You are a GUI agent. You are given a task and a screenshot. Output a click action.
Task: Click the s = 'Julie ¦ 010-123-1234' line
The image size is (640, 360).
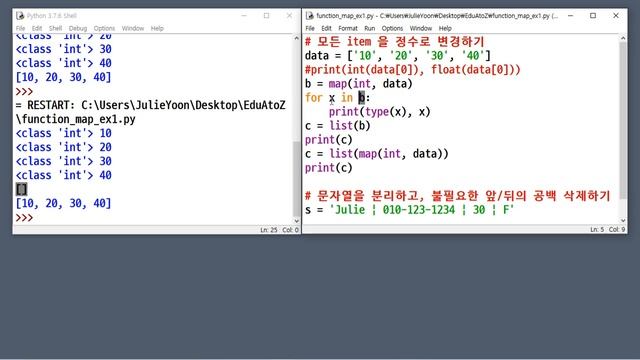point(409,210)
